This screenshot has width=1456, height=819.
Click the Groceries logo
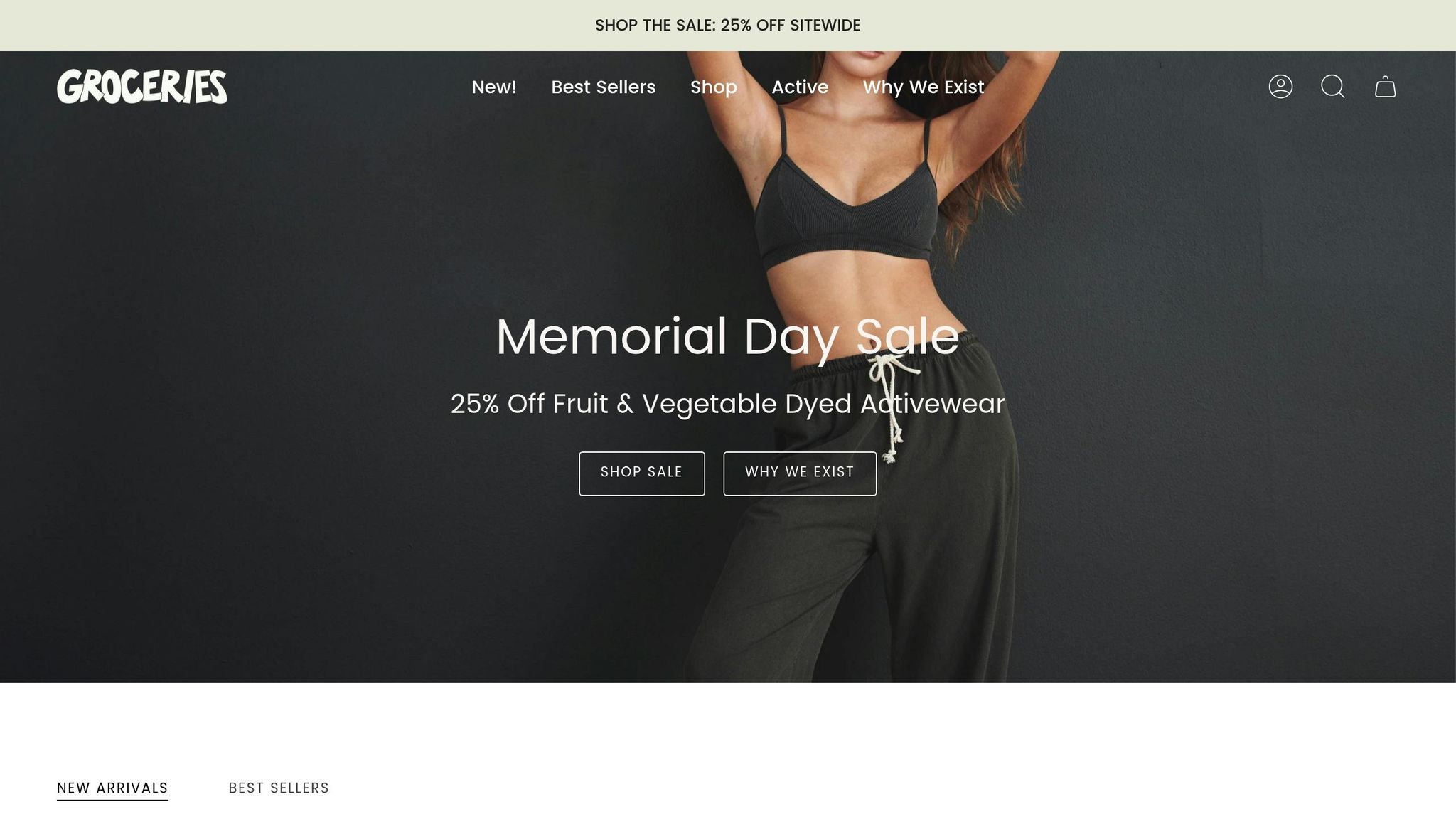pyautogui.click(x=142, y=87)
